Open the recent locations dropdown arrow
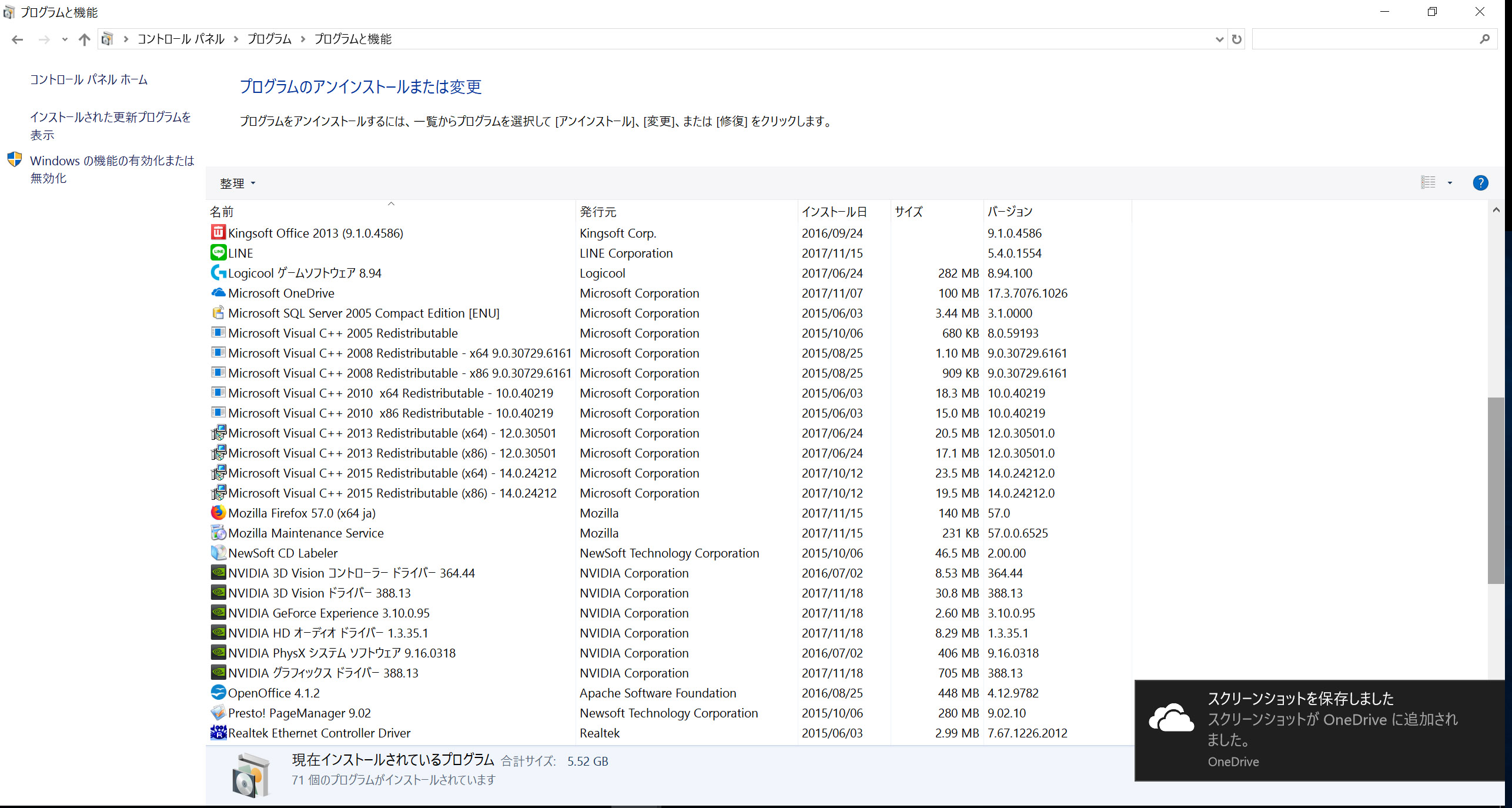The image size is (1512, 808). pos(65,39)
